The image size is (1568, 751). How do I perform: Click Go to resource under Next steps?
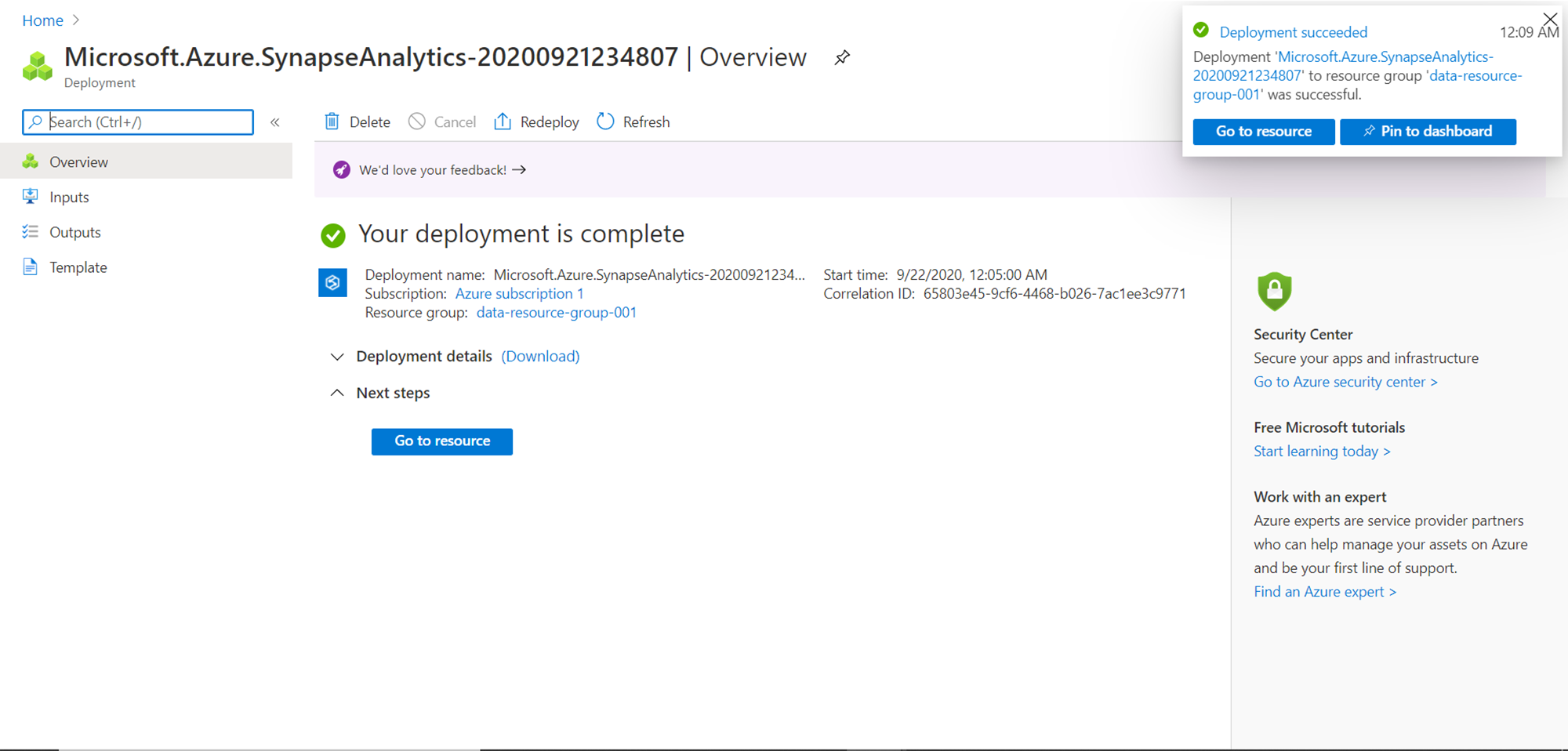[x=442, y=441]
